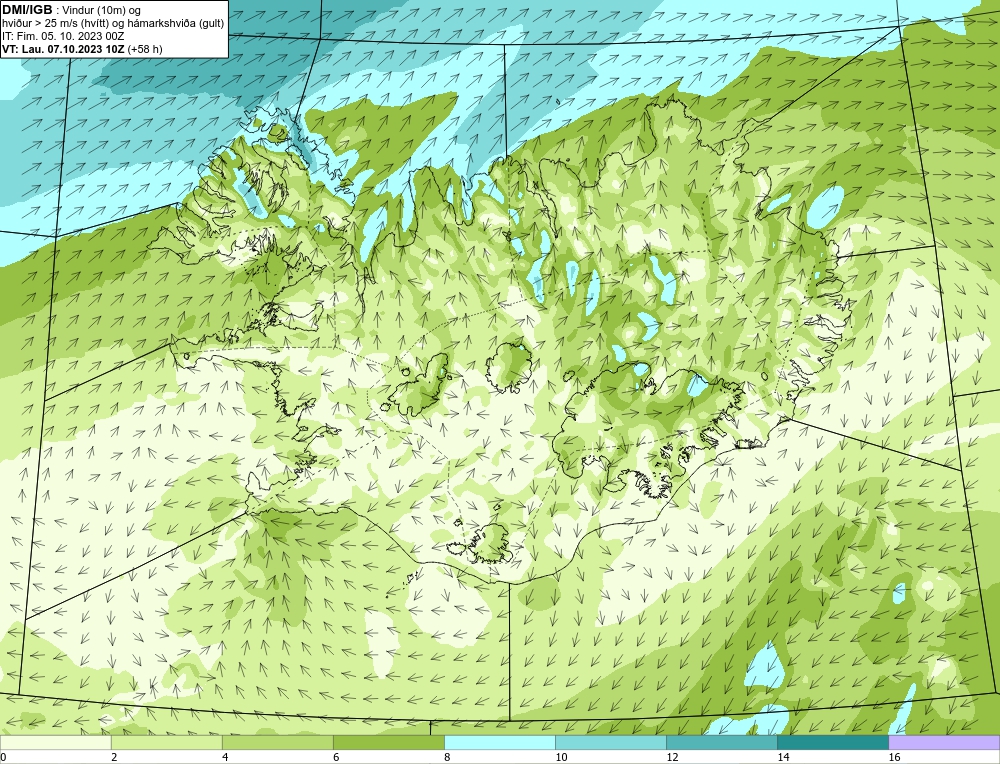Click the 12–14 m/s teal legend swatch
The width and height of the screenshot is (1000, 764).
pyautogui.click(x=722, y=742)
